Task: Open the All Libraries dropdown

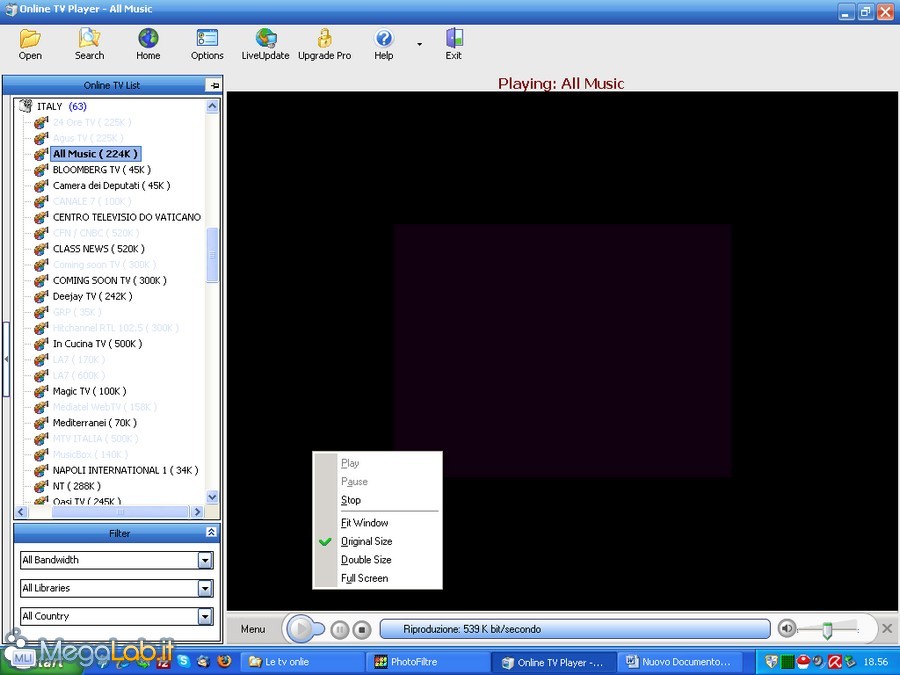Action: tap(205, 589)
